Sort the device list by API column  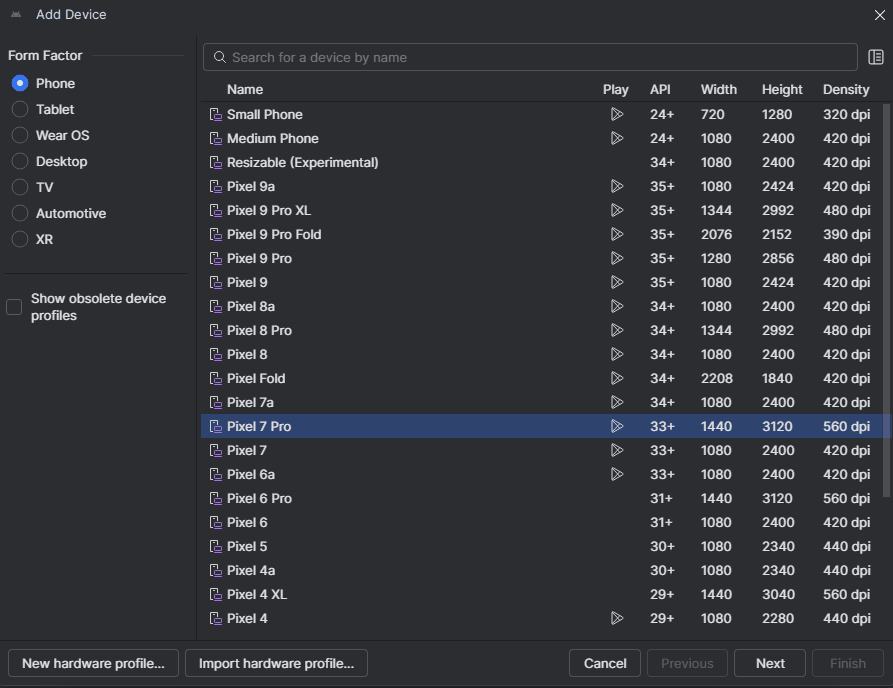[660, 89]
